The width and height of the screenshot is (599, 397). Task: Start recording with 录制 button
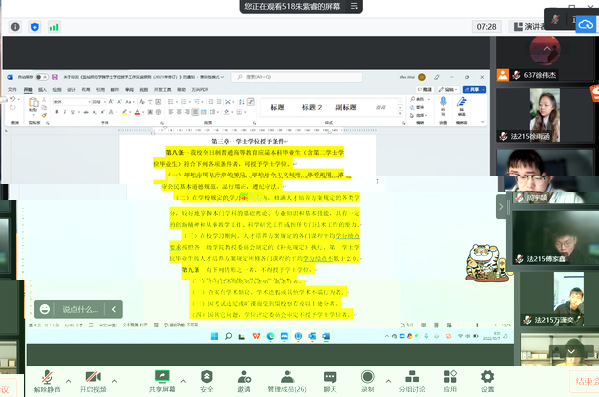(367, 381)
